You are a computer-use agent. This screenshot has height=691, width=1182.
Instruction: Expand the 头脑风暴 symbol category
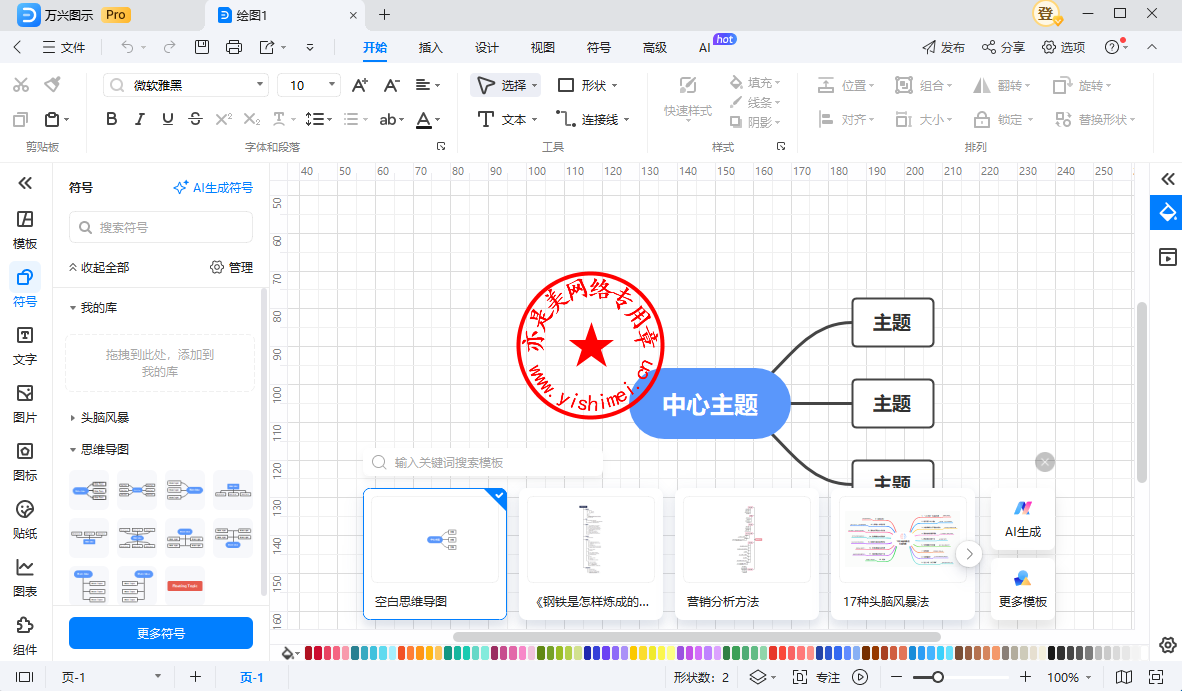(x=104, y=418)
